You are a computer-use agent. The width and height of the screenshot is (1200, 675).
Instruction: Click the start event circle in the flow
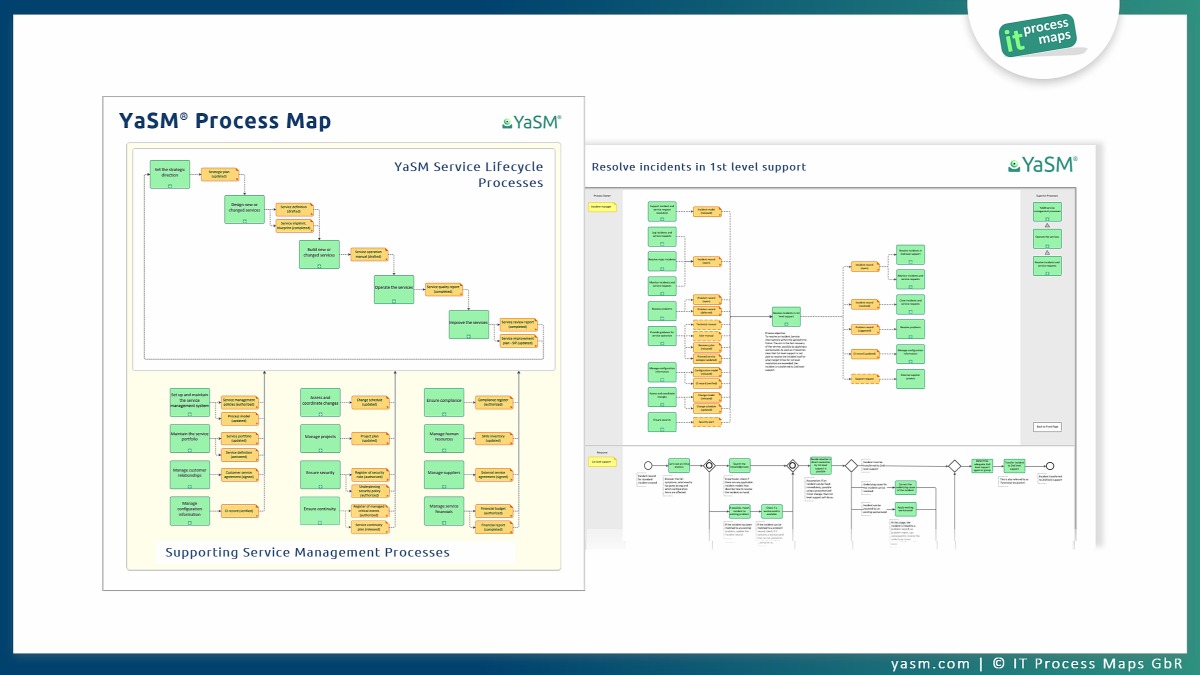(x=648, y=465)
